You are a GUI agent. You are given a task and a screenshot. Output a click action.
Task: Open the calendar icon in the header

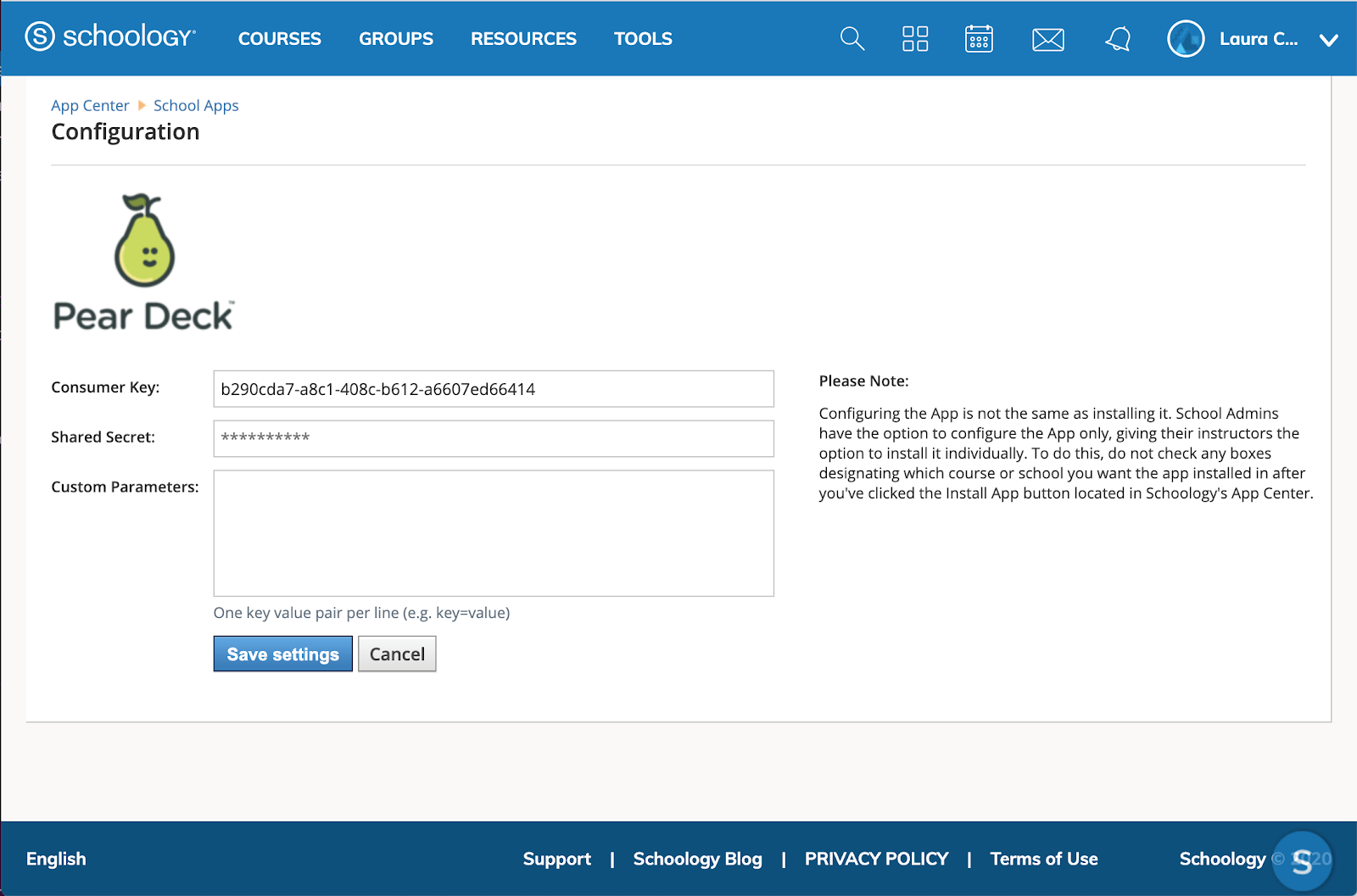click(979, 39)
